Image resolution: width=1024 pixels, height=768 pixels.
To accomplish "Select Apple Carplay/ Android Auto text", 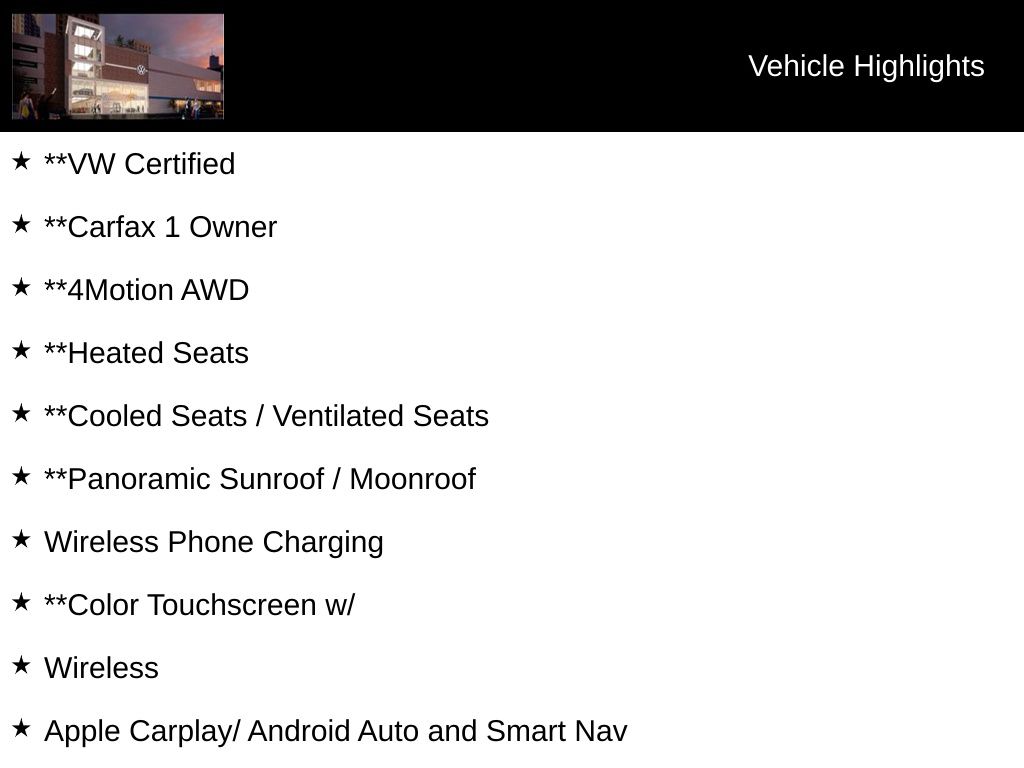I will (336, 731).
